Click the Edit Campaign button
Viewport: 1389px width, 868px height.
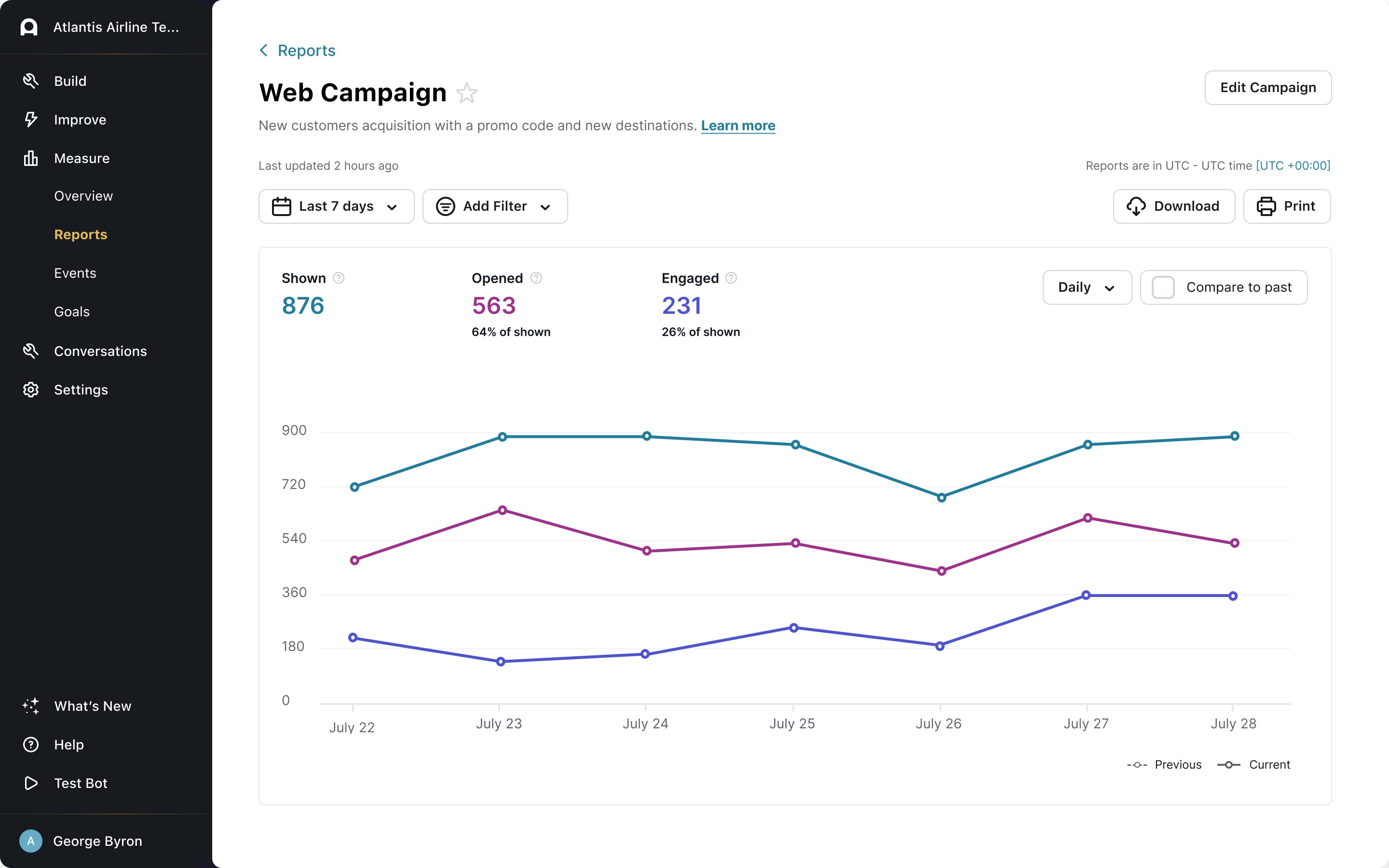[x=1267, y=88]
